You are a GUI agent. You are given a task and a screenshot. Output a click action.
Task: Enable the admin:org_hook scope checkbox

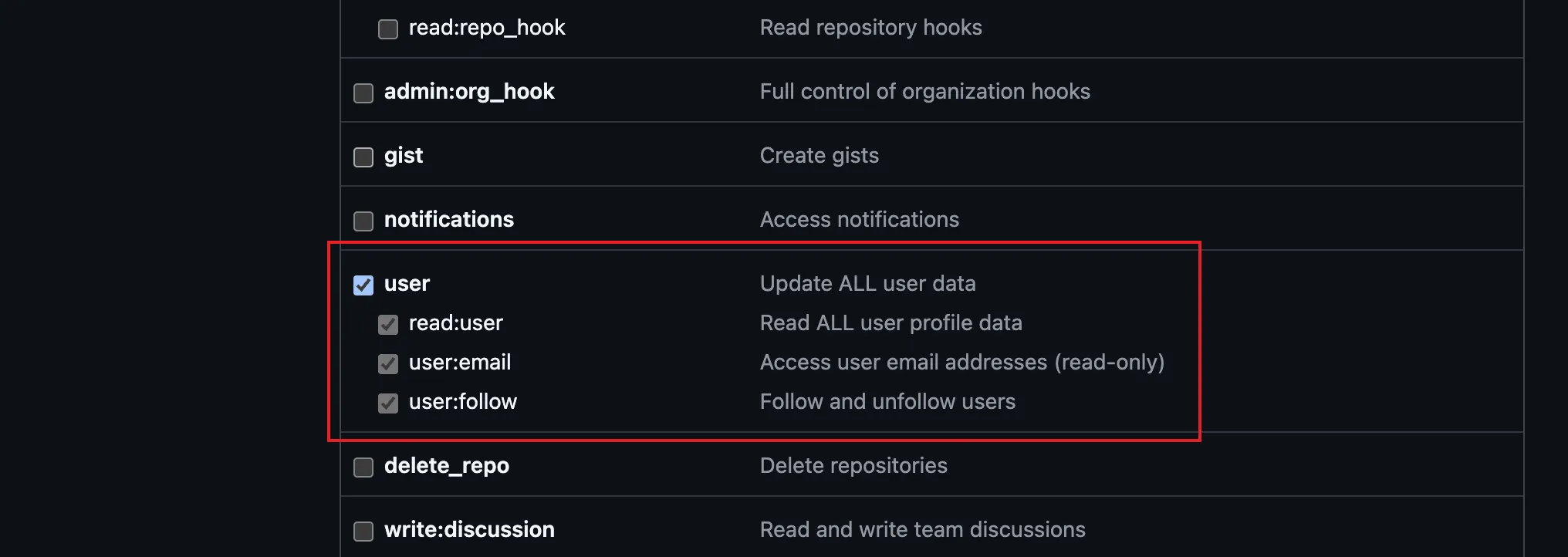[x=363, y=93]
